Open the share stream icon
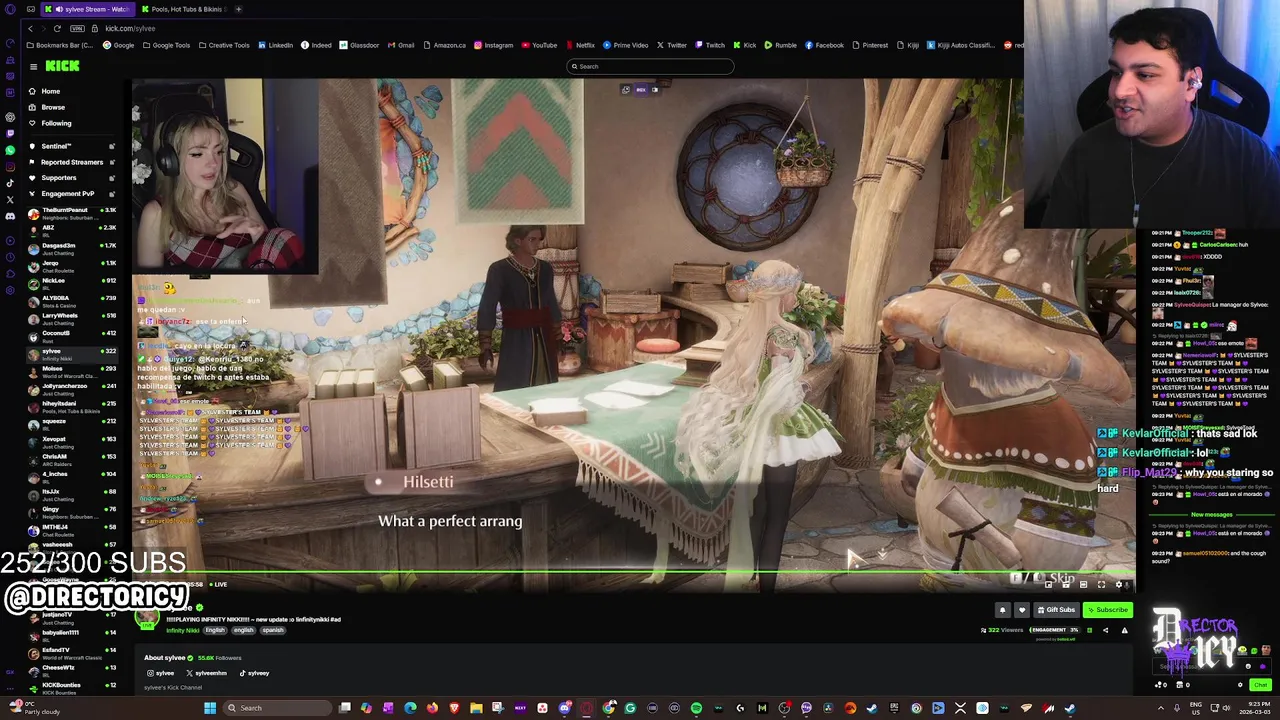 click(1105, 630)
